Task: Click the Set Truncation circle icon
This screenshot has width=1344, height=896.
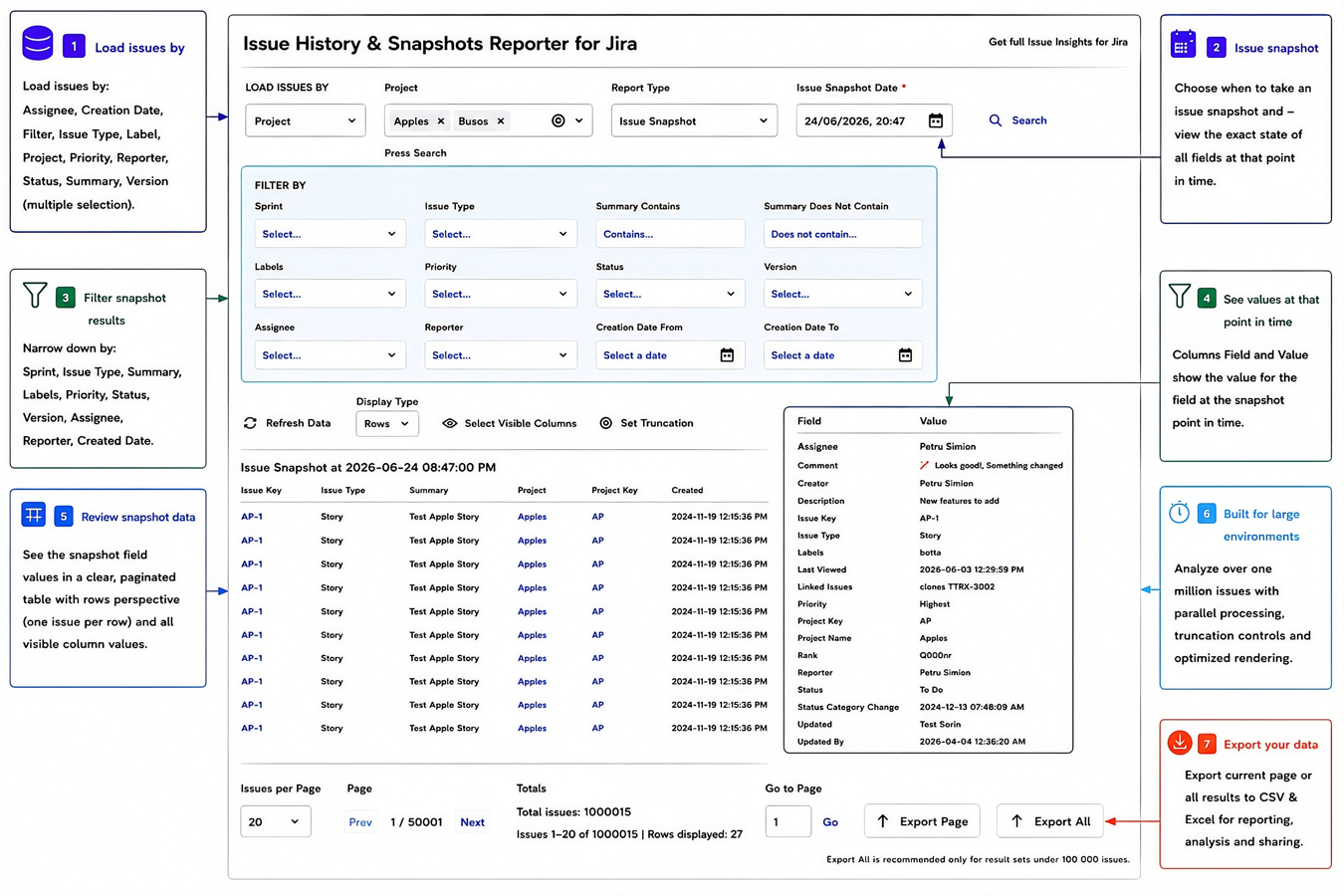Action: point(606,423)
